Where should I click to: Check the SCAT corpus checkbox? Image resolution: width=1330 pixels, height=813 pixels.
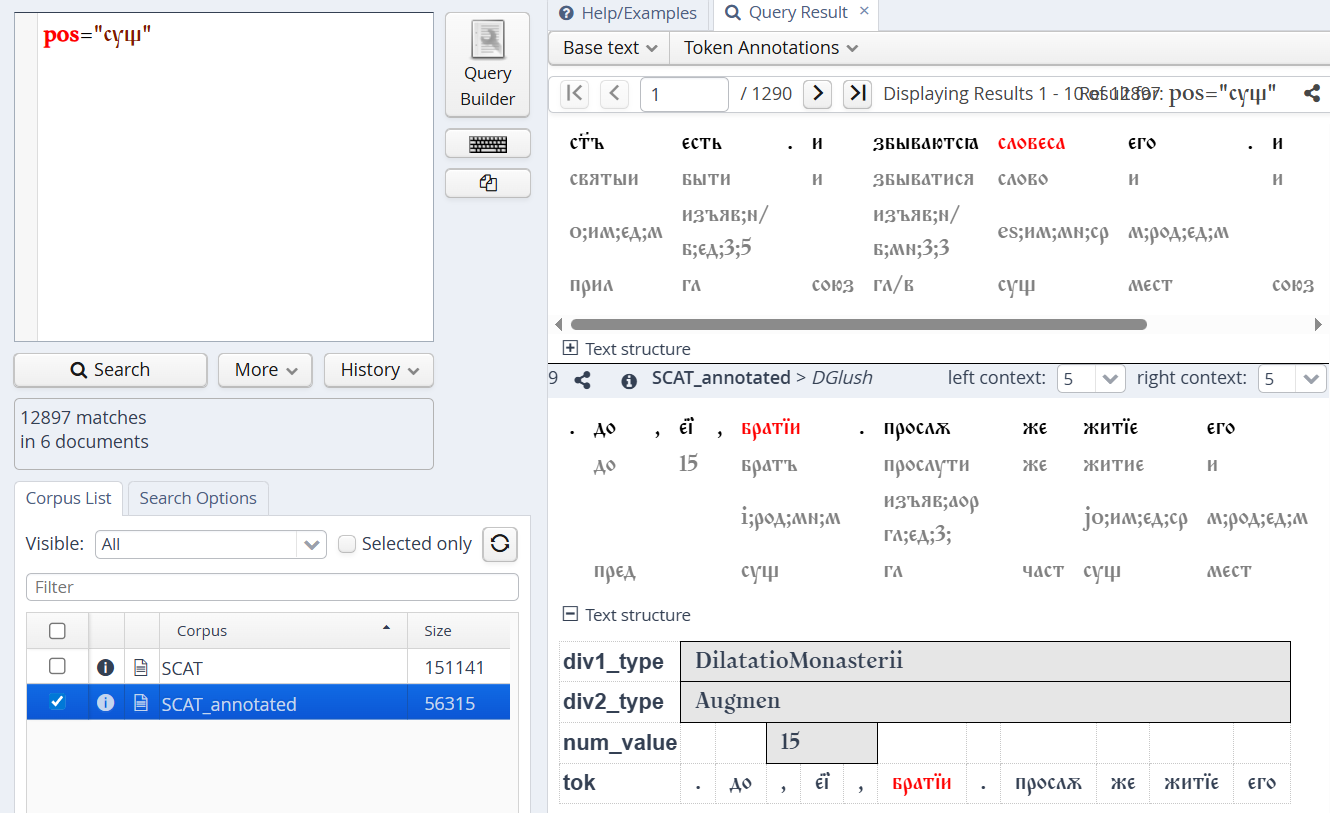click(57, 667)
